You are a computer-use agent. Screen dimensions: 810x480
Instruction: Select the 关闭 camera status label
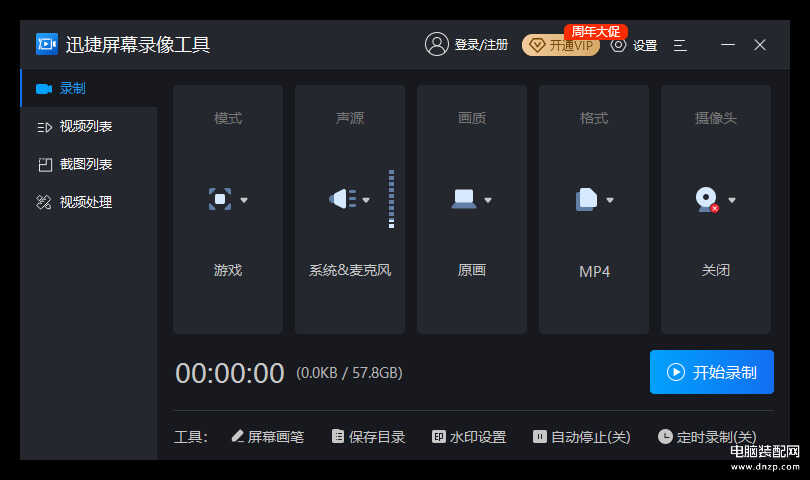click(x=715, y=270)
